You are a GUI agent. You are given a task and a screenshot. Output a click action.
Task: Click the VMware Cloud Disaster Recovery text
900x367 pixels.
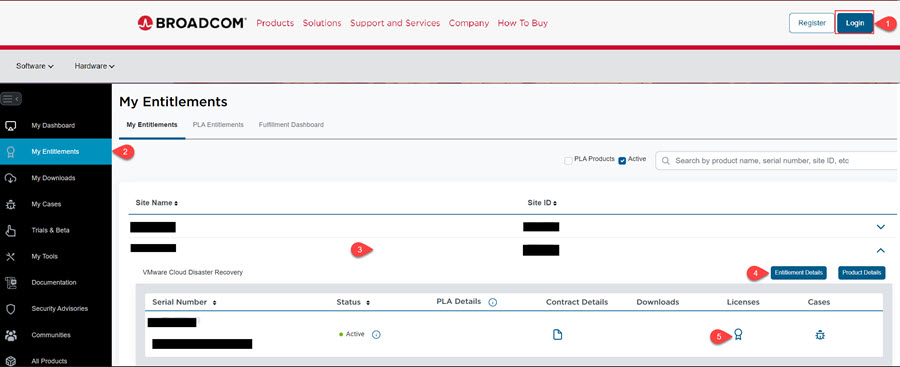point(192,272)
